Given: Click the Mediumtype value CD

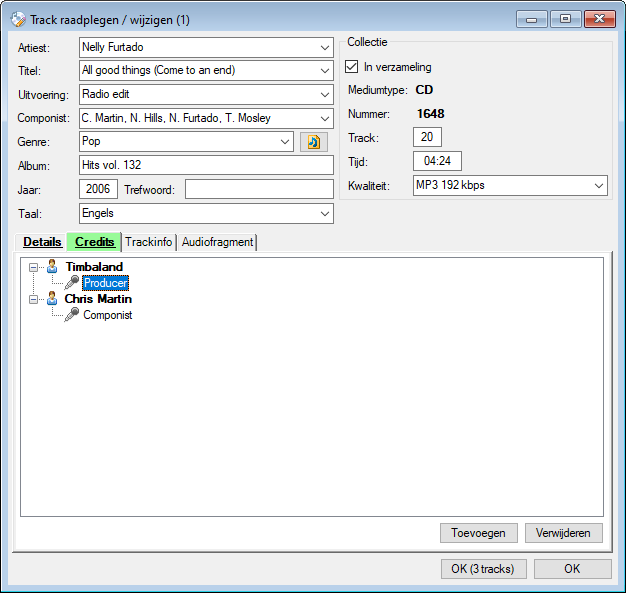Looking at the screenshot, I should pyautogui.click(x=424, y=90).
